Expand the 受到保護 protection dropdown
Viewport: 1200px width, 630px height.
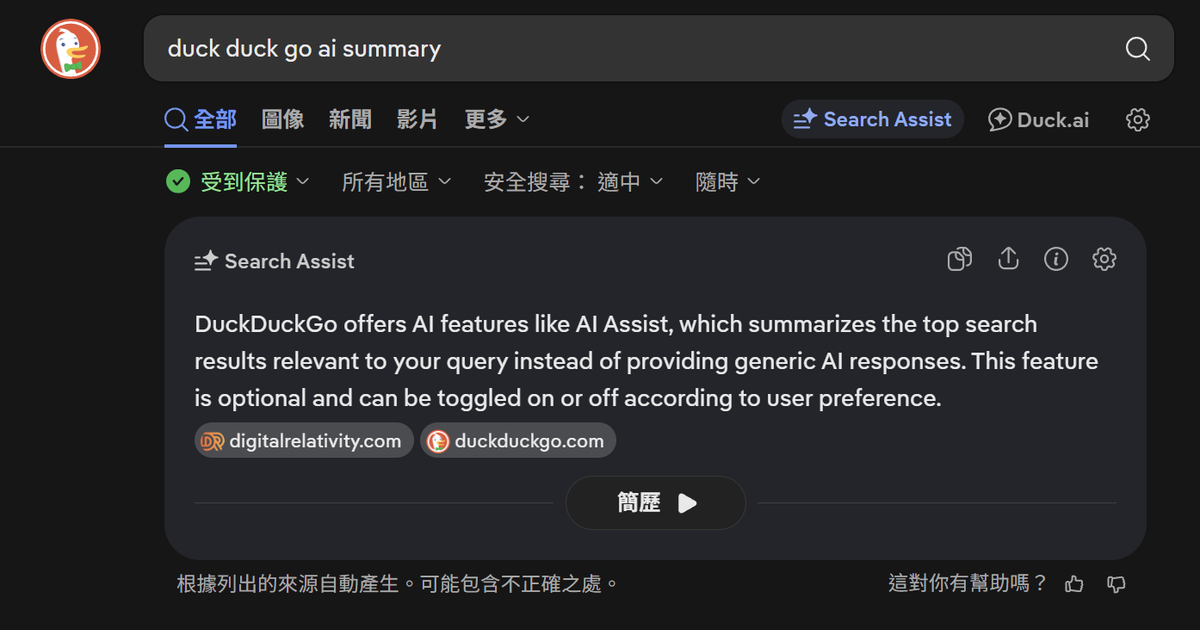point(238,182)
